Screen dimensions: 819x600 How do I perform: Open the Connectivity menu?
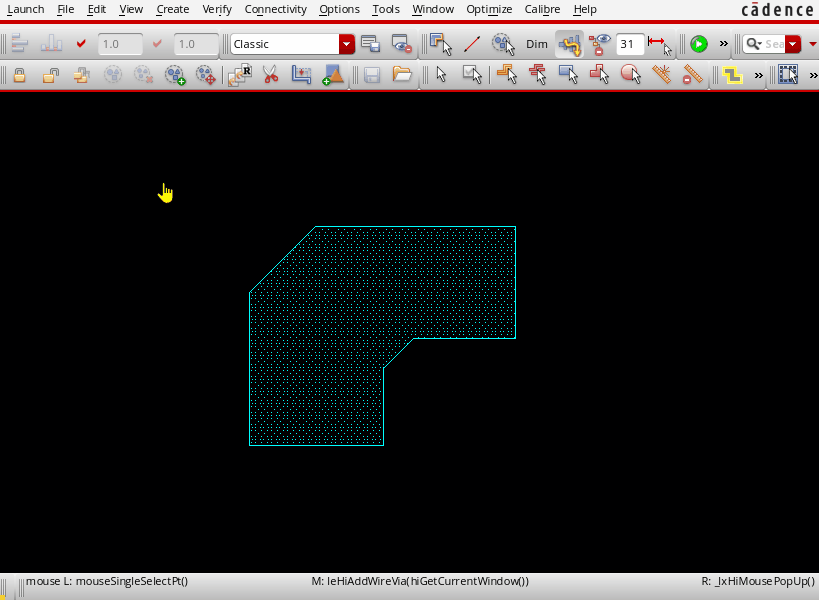[275, 9]
